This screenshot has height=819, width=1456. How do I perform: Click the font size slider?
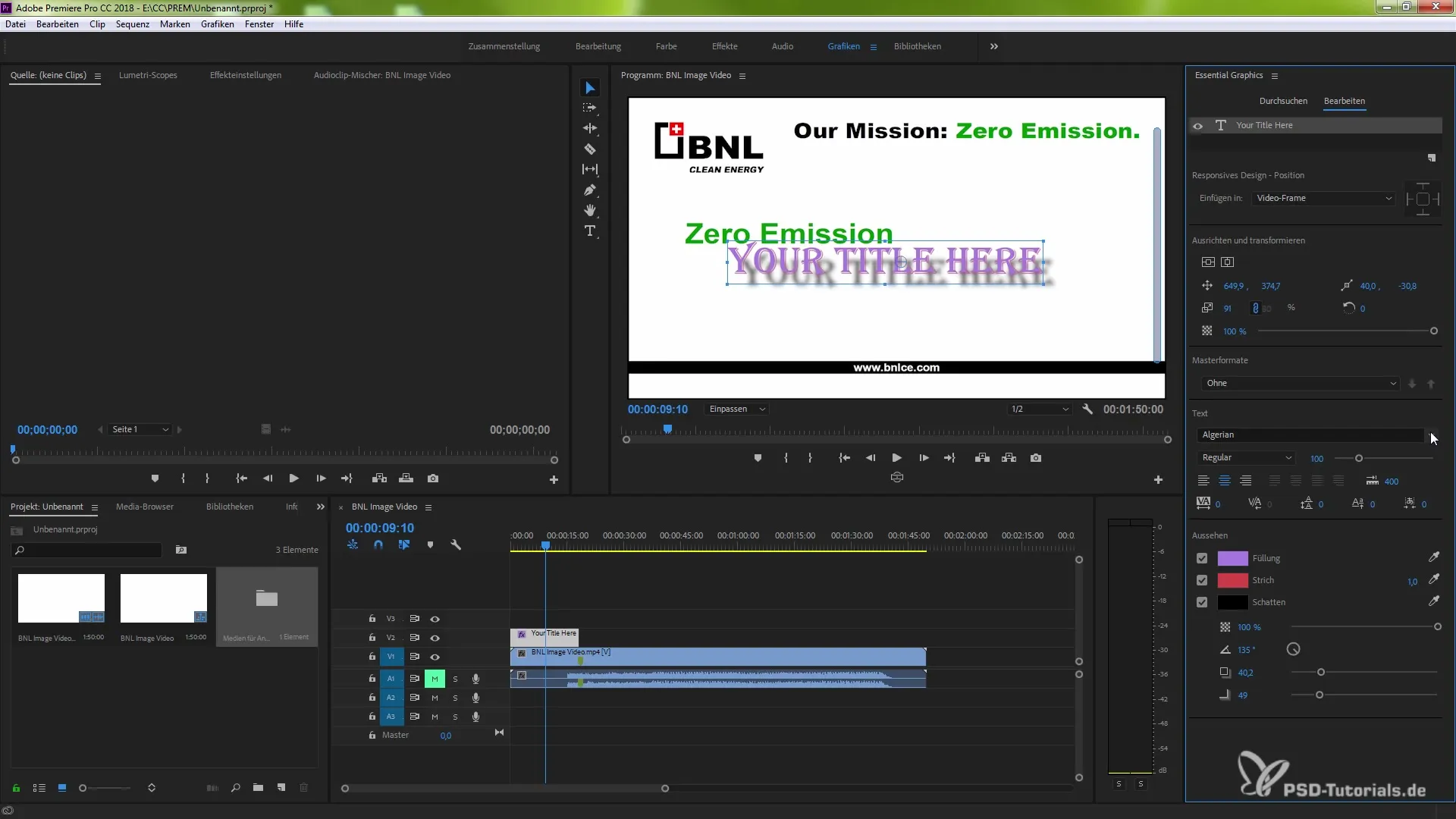pos(1384,458)
